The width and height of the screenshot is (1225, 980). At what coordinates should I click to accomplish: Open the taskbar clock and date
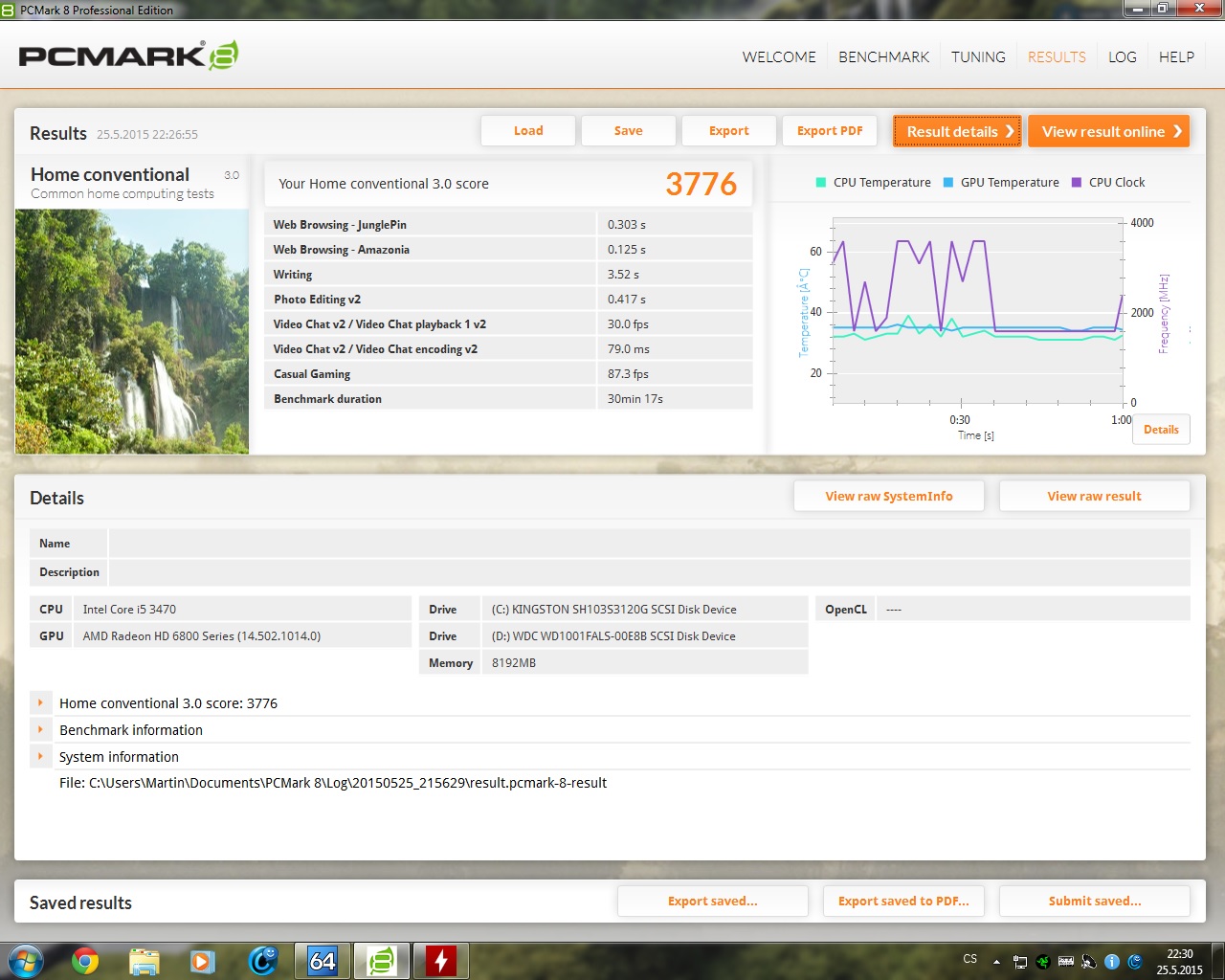[1179, 962]
